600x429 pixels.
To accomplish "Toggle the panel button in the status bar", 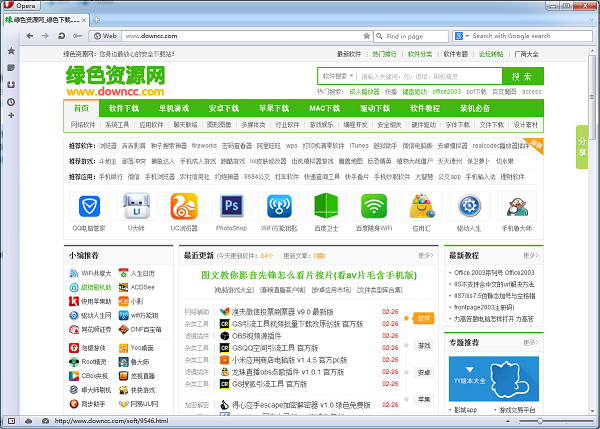I will [x=11, y=421].
